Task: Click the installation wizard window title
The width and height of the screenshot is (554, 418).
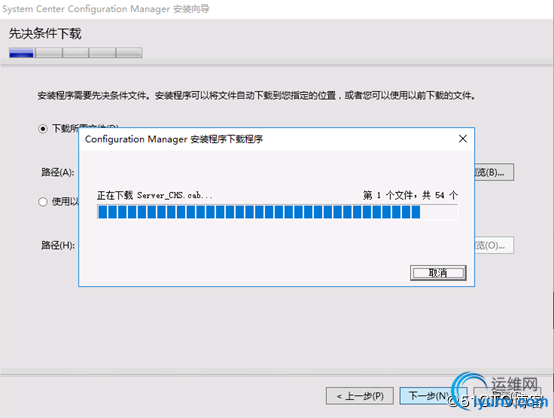Action: point(106,8)
